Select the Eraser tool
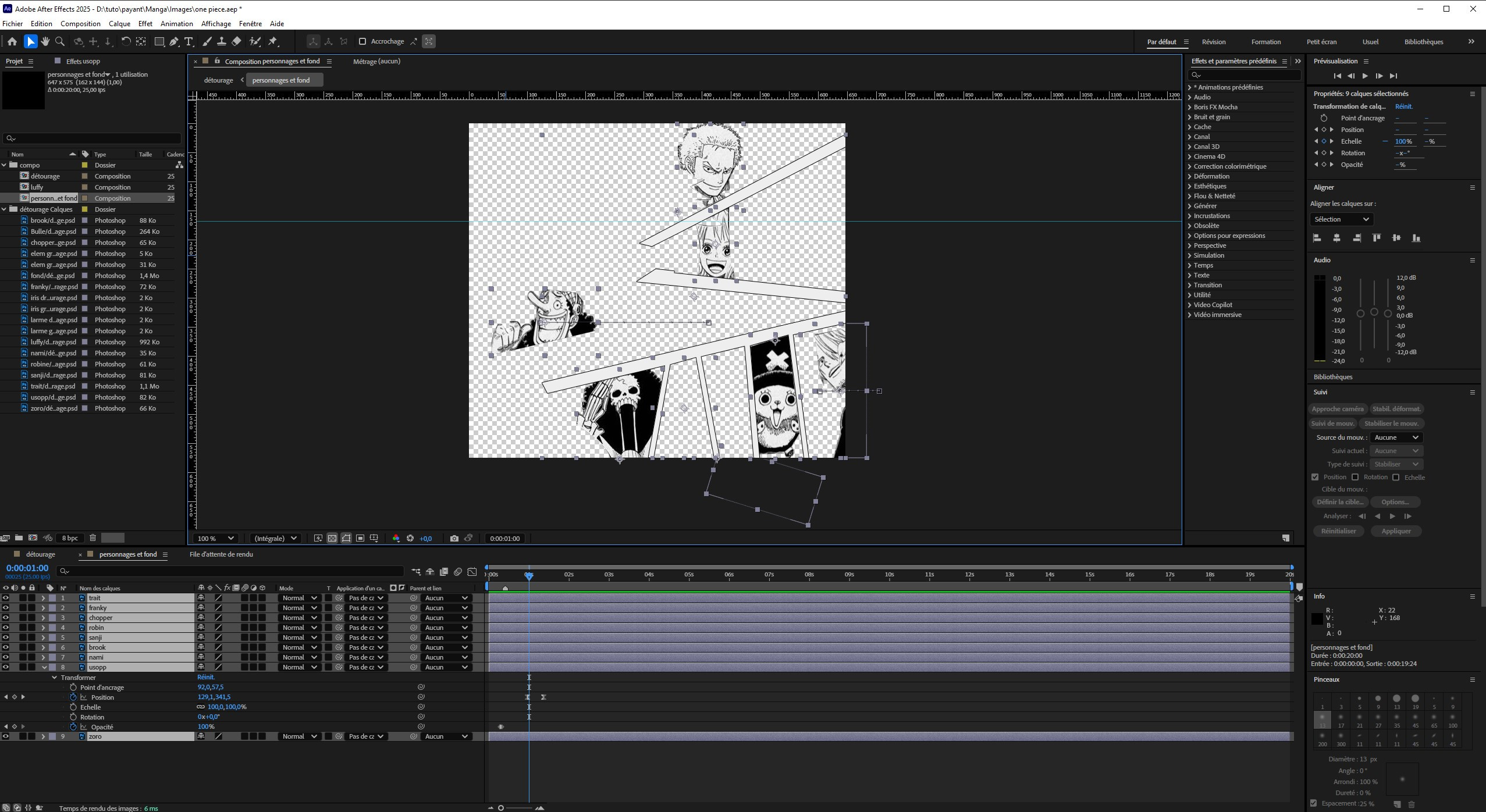This screenshot has height=812, width=1486. click(x=236, y=41)
